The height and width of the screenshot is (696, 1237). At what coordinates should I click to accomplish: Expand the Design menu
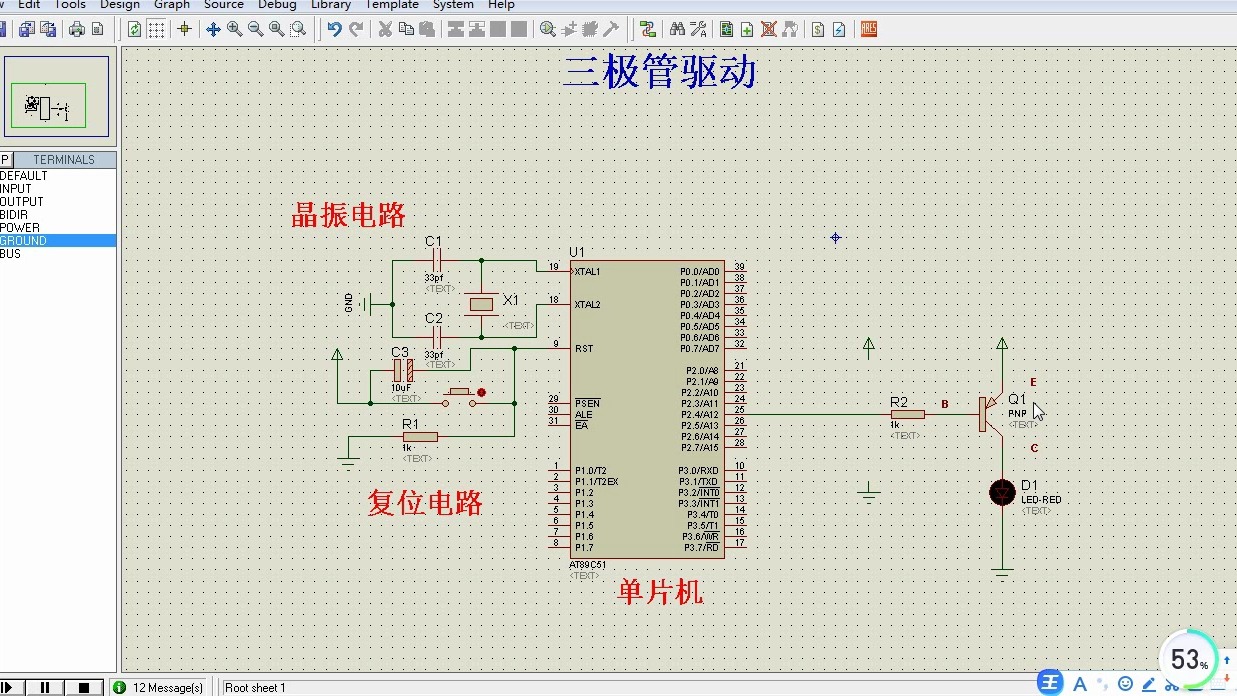(x=120, y=5)
